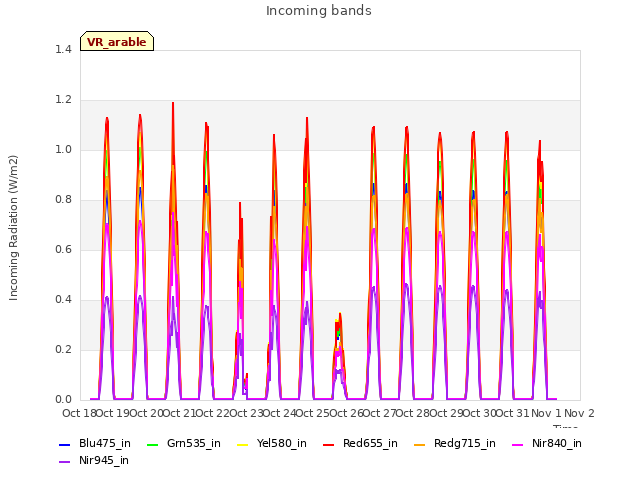Click the Nov 1 x-axis tick label
640x480 pixels.
pos(546,413)
